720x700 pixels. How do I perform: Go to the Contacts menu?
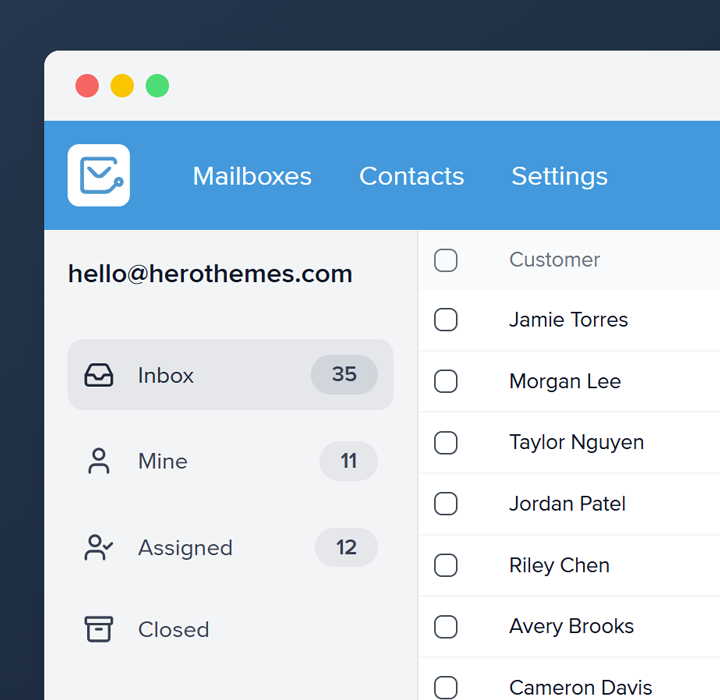(411, 176)
